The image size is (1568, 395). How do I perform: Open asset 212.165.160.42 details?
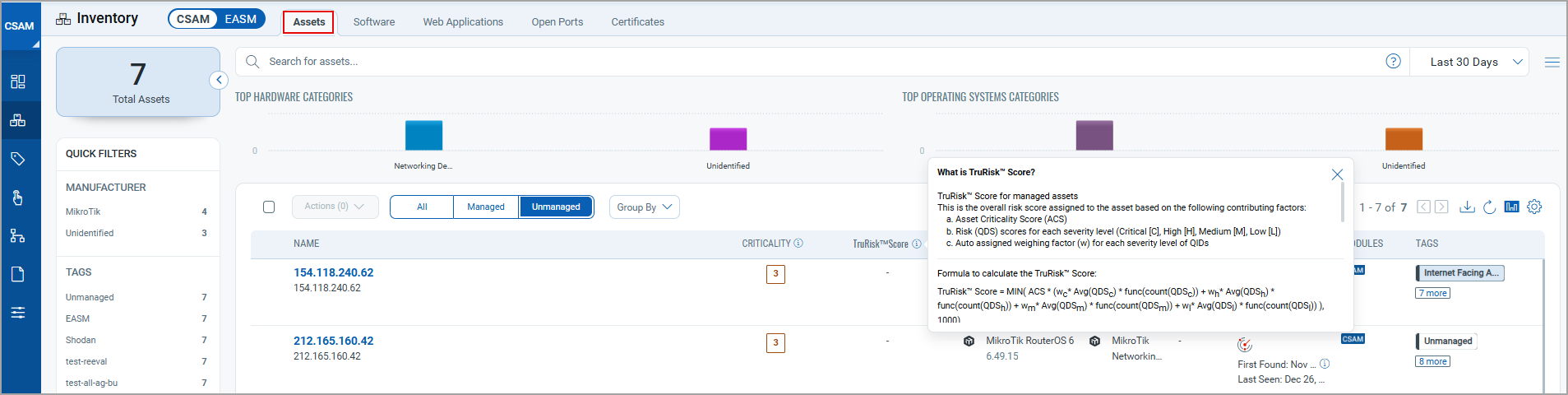coord(333,341)
